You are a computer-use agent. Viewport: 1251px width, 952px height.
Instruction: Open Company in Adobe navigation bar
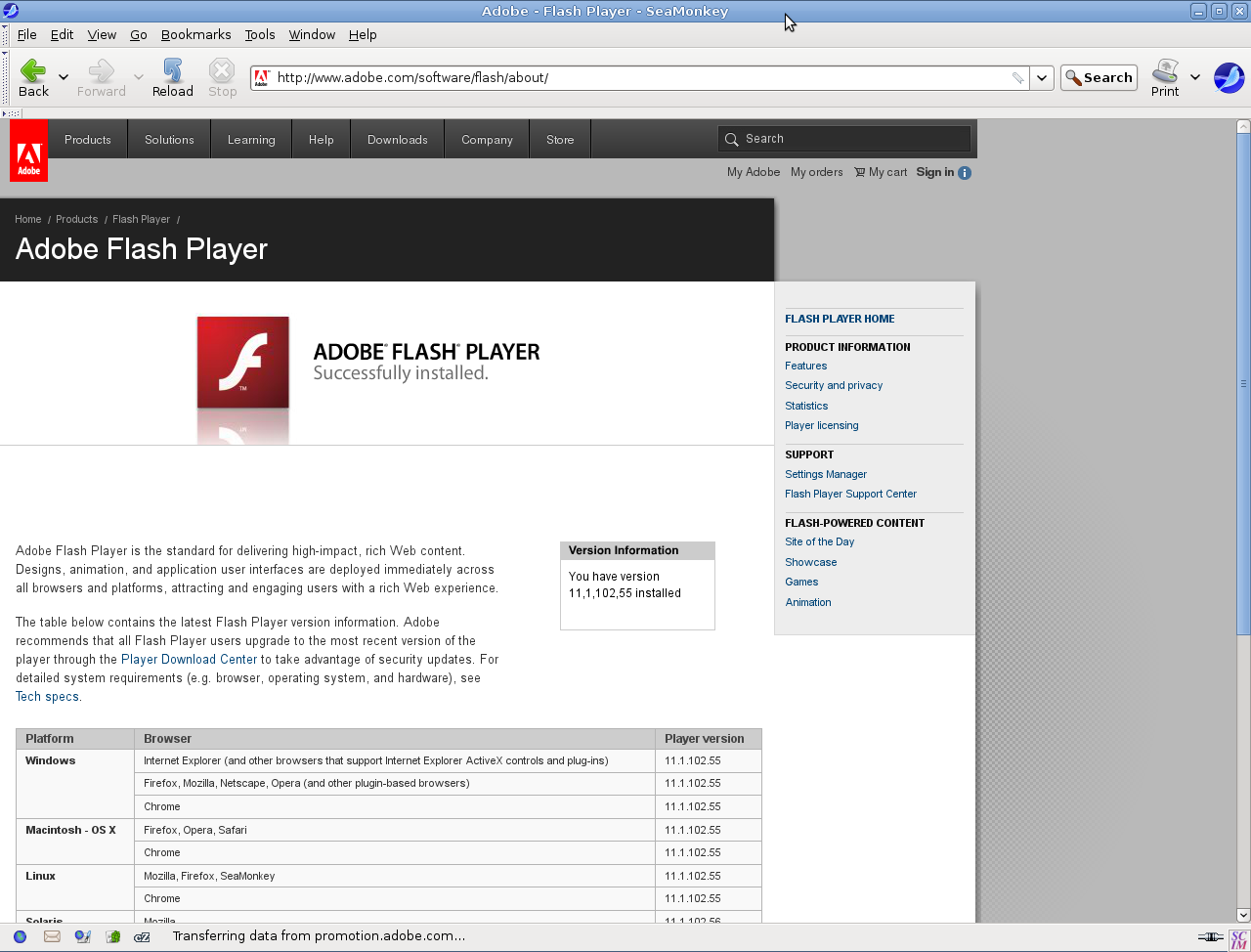pos(487,140)
